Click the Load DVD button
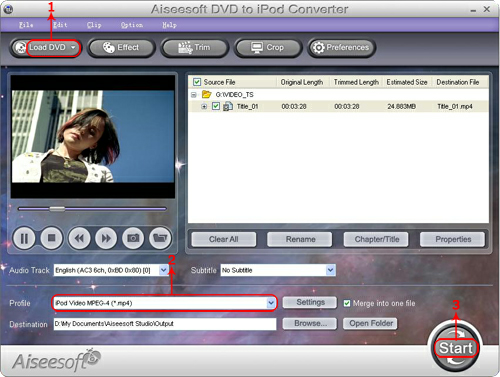Image resolution: width=500 pixels, height=377 pixels. coord(46,48)
